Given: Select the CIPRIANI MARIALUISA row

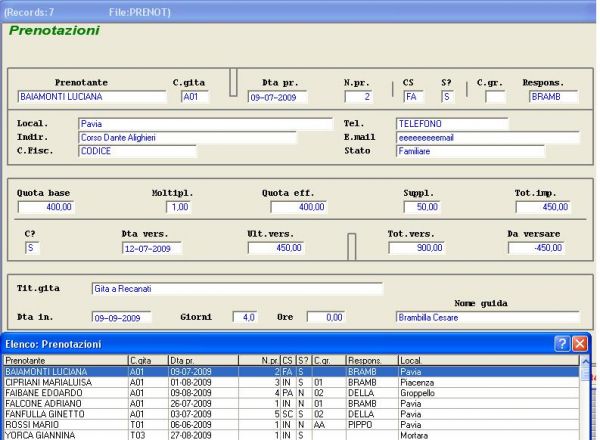Looking at the screenshot, I should click(x=291, y=382).
